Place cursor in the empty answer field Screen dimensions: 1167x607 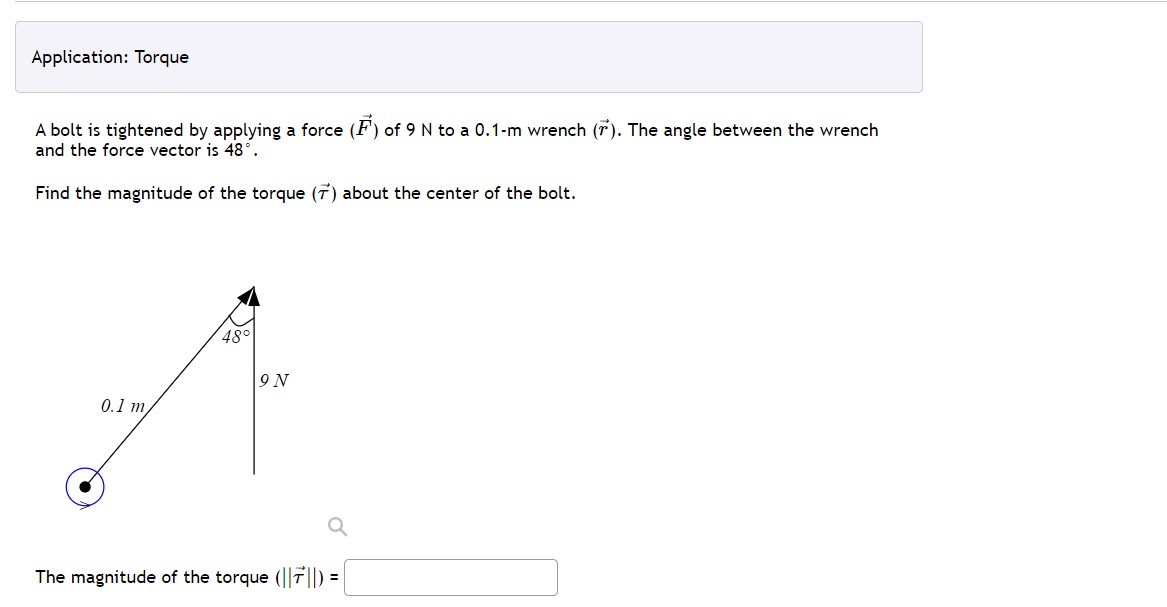(x=450, y=577)
